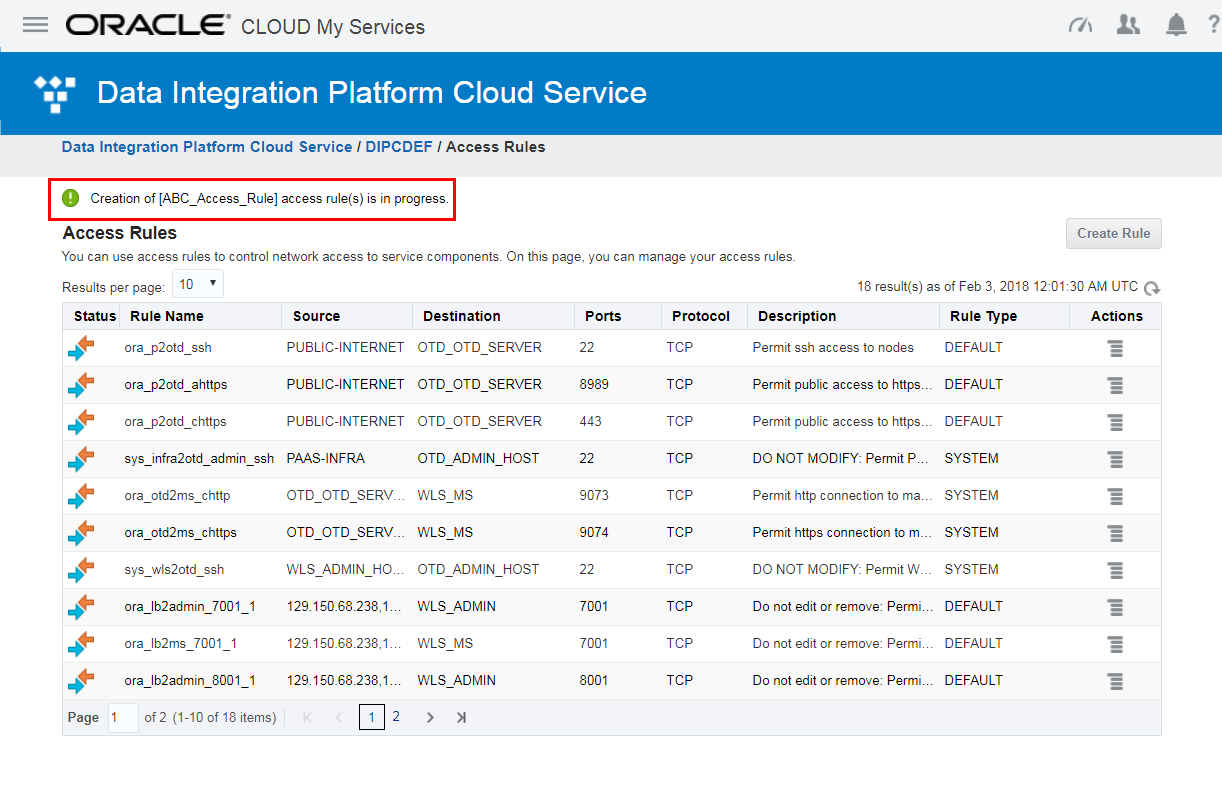Click the help question mark icon
The width and height of the screenshot is (1222, 809).
tap(1213, 26)
